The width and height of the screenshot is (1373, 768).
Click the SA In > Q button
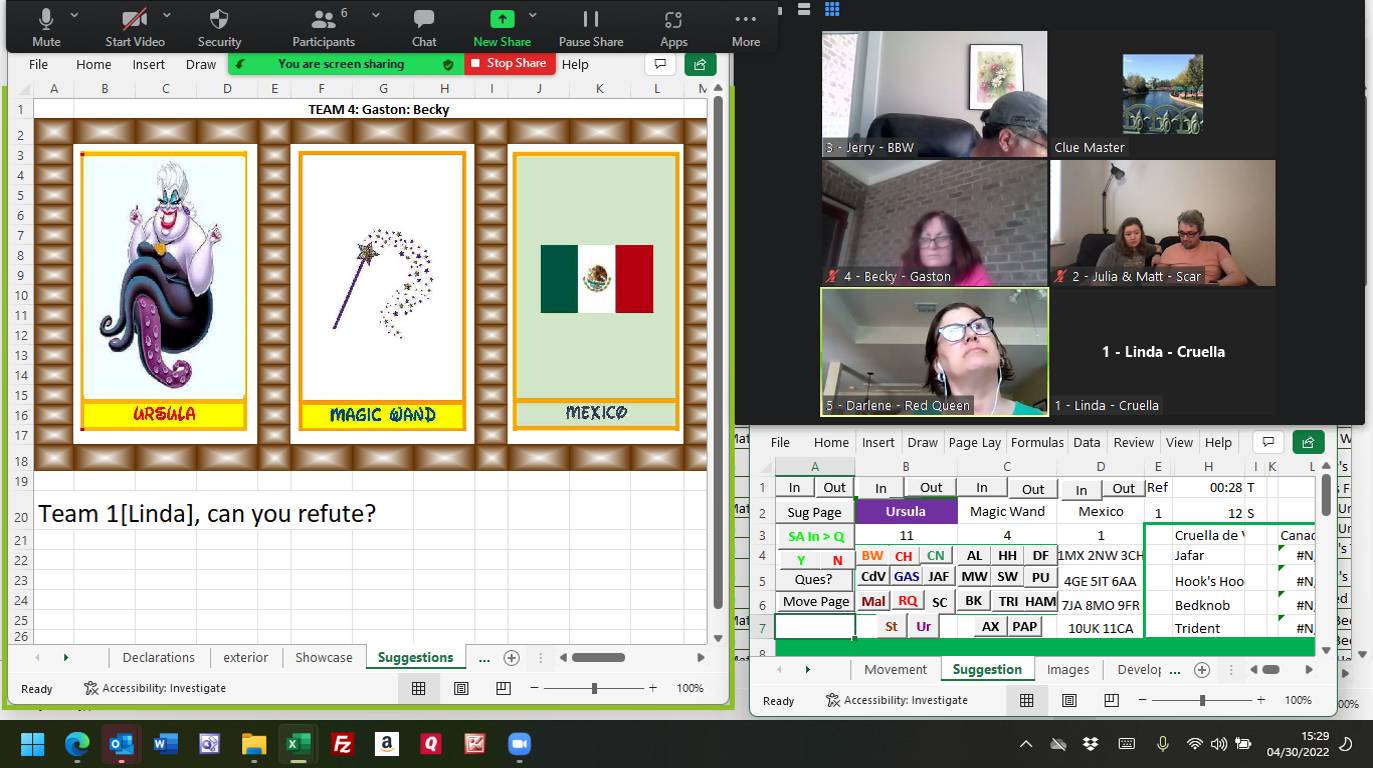[x=815, y=537]
